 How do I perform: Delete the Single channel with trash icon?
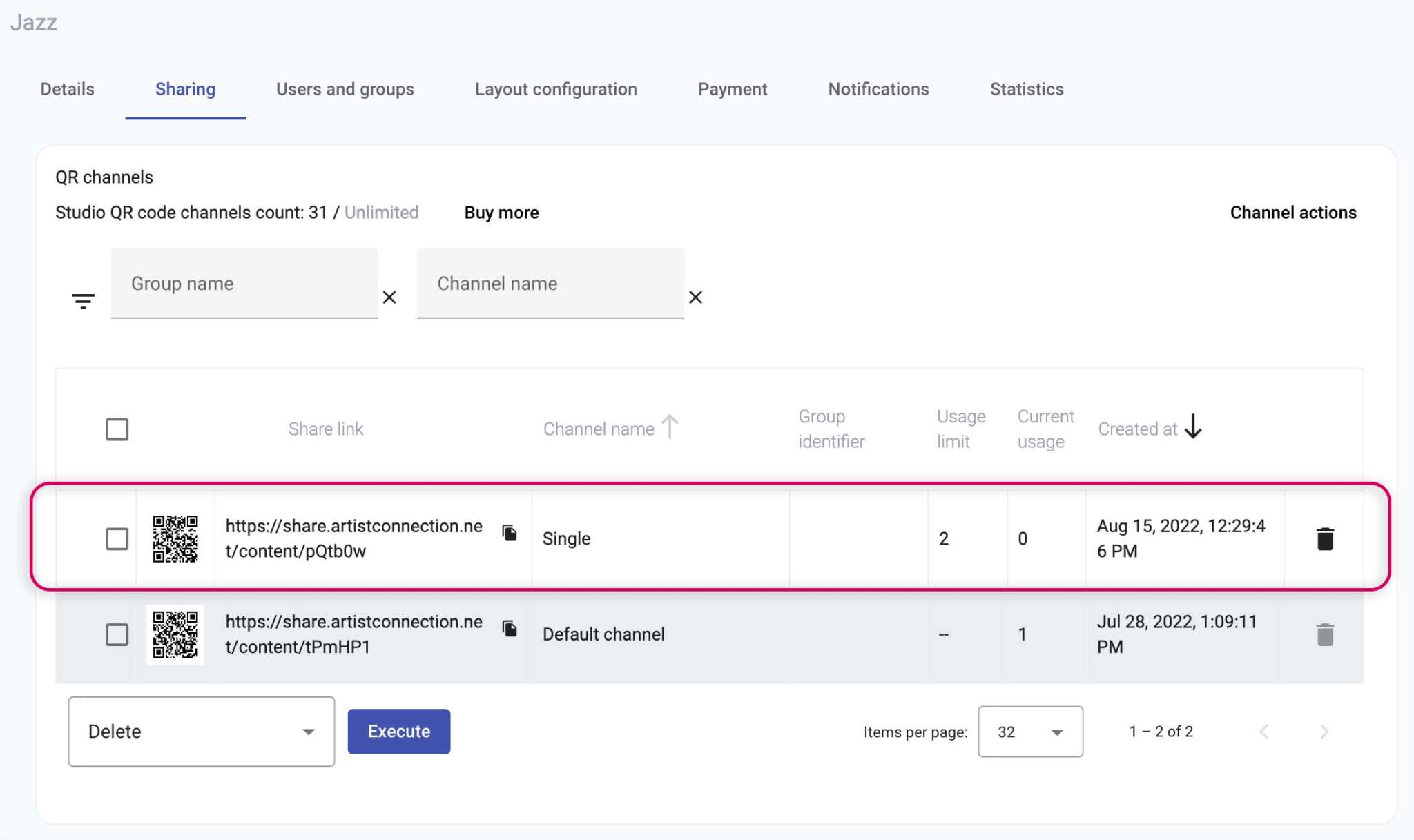(x=1324, y=538)
